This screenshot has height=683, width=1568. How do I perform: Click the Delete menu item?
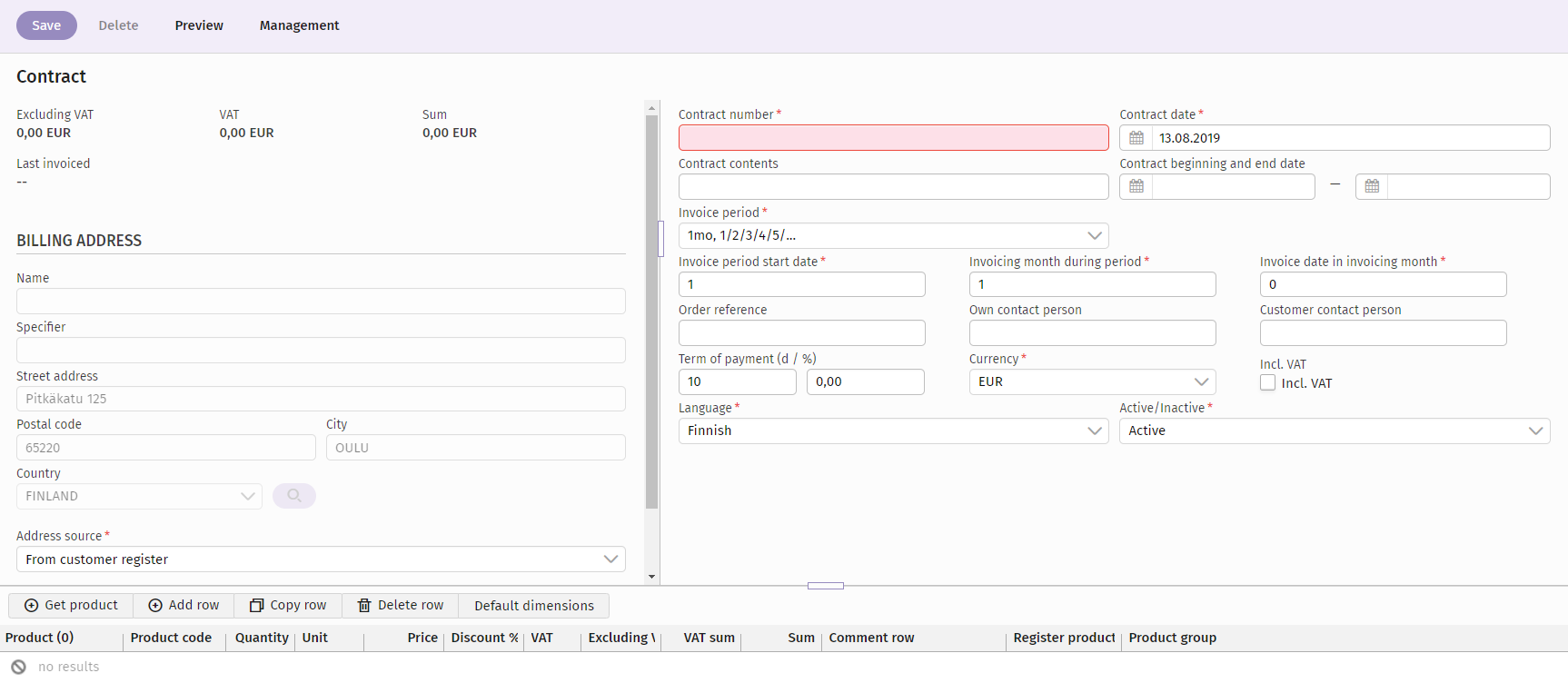point(118,25)
